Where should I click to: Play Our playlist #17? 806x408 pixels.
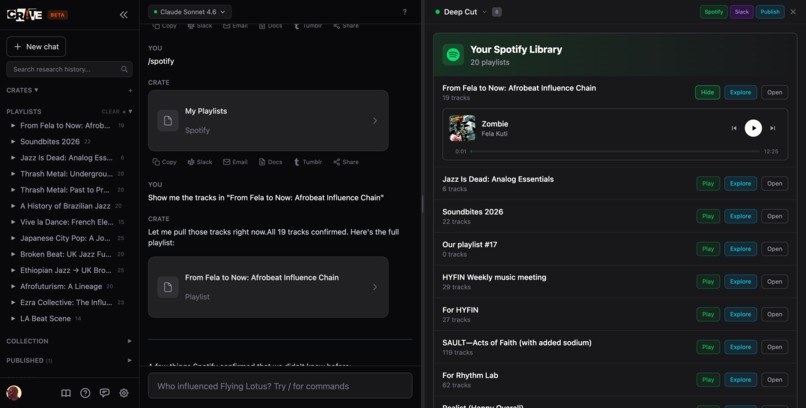coord(708,249)
